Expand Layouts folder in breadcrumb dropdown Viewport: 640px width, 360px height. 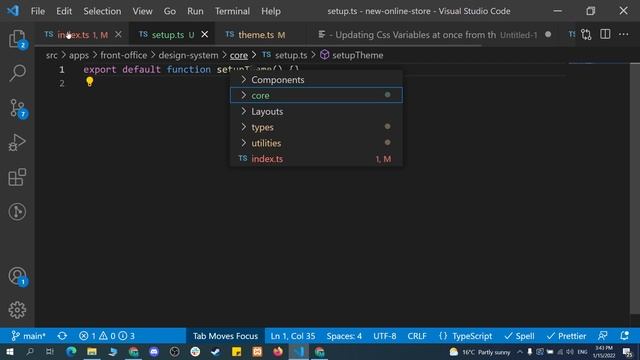316,111
